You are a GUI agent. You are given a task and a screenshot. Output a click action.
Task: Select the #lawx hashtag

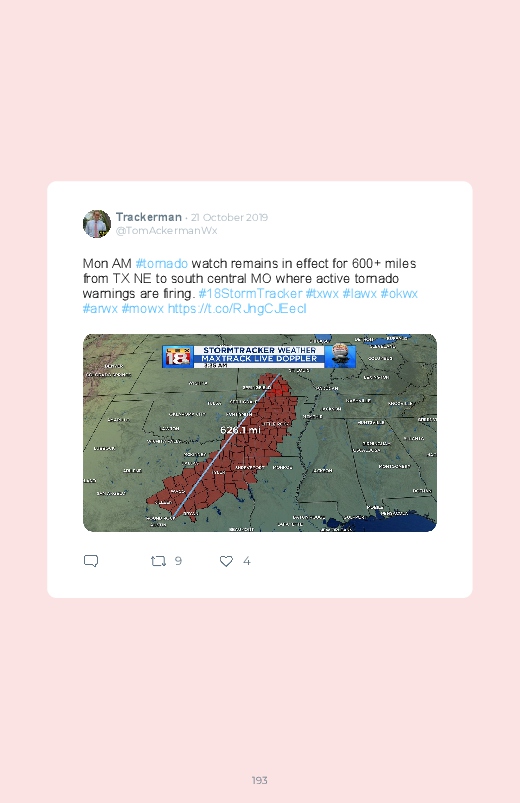click(360, 293)
